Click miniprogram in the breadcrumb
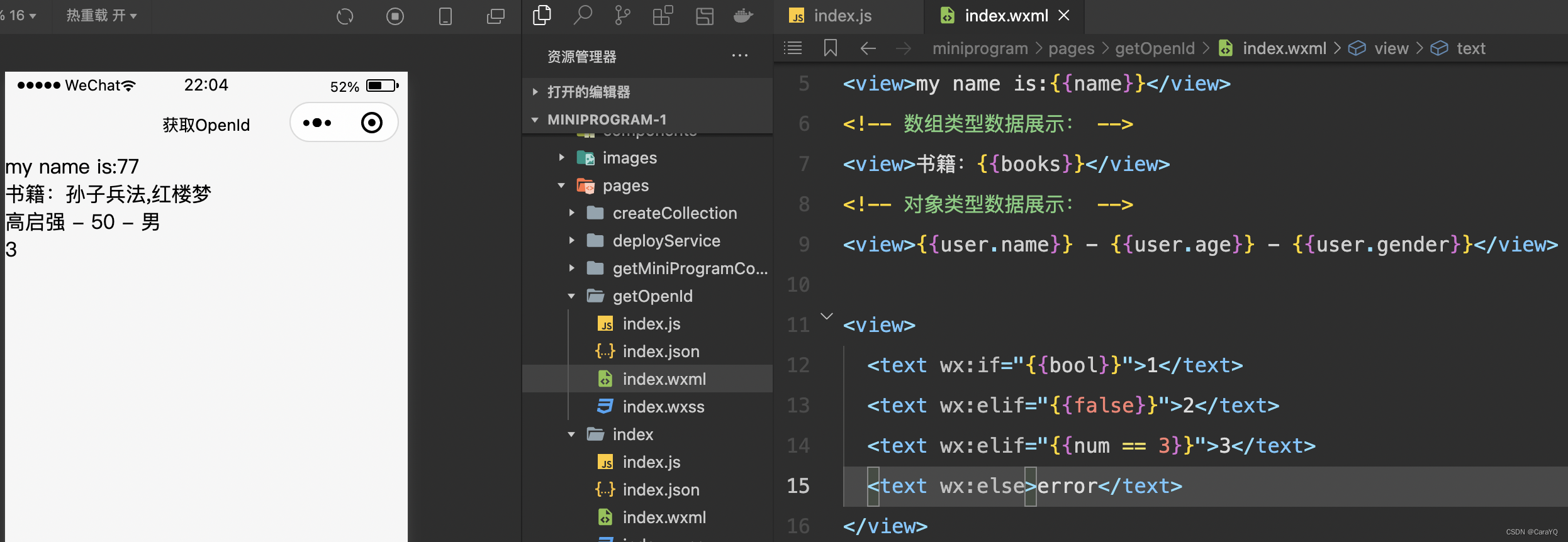 (x=980, y=48)
